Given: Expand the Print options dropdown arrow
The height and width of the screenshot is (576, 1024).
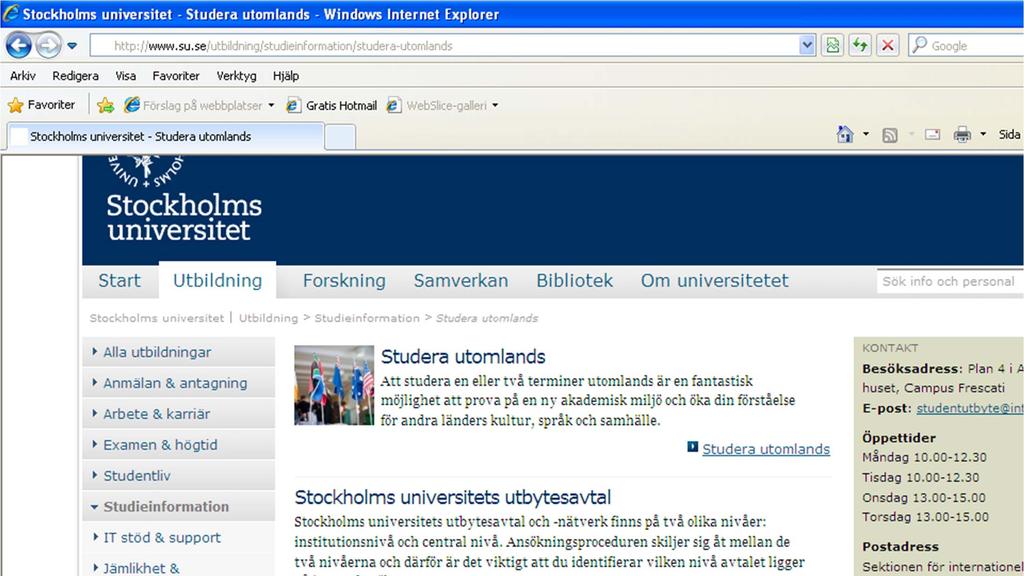Looking at the screenshot, I should (x=983, y=135).
